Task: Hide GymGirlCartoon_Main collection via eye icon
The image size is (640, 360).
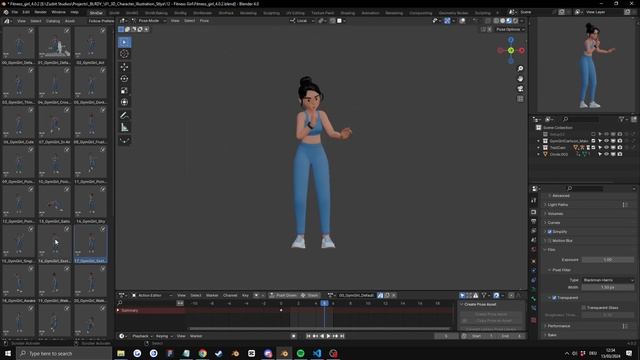Action: click(607, 141)
